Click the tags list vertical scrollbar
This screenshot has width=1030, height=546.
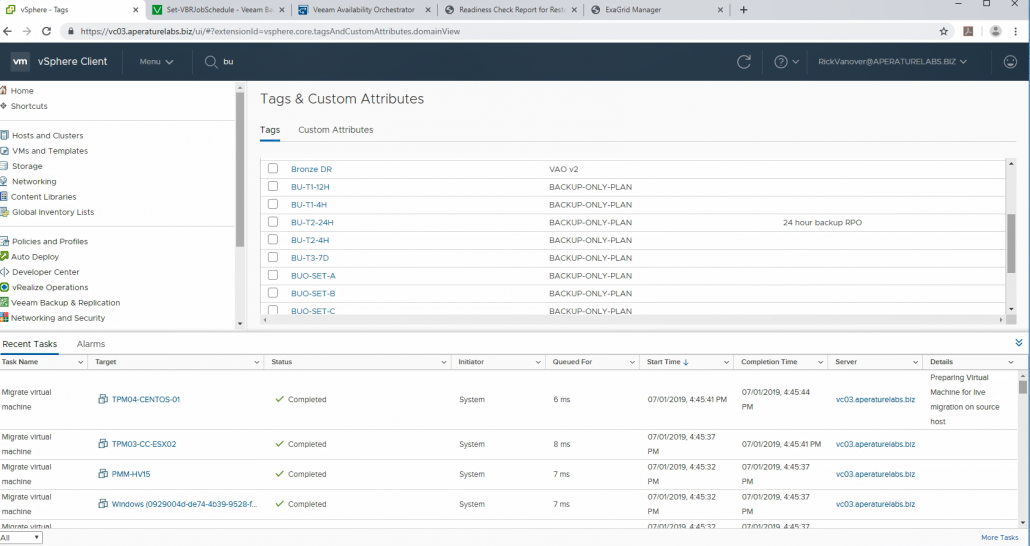point(1011,243)
